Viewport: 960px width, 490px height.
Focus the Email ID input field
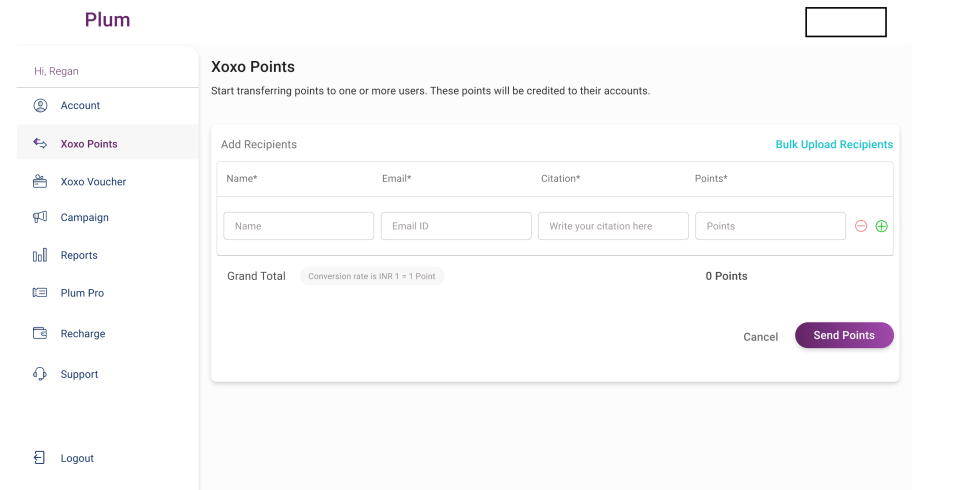(456, 226)
